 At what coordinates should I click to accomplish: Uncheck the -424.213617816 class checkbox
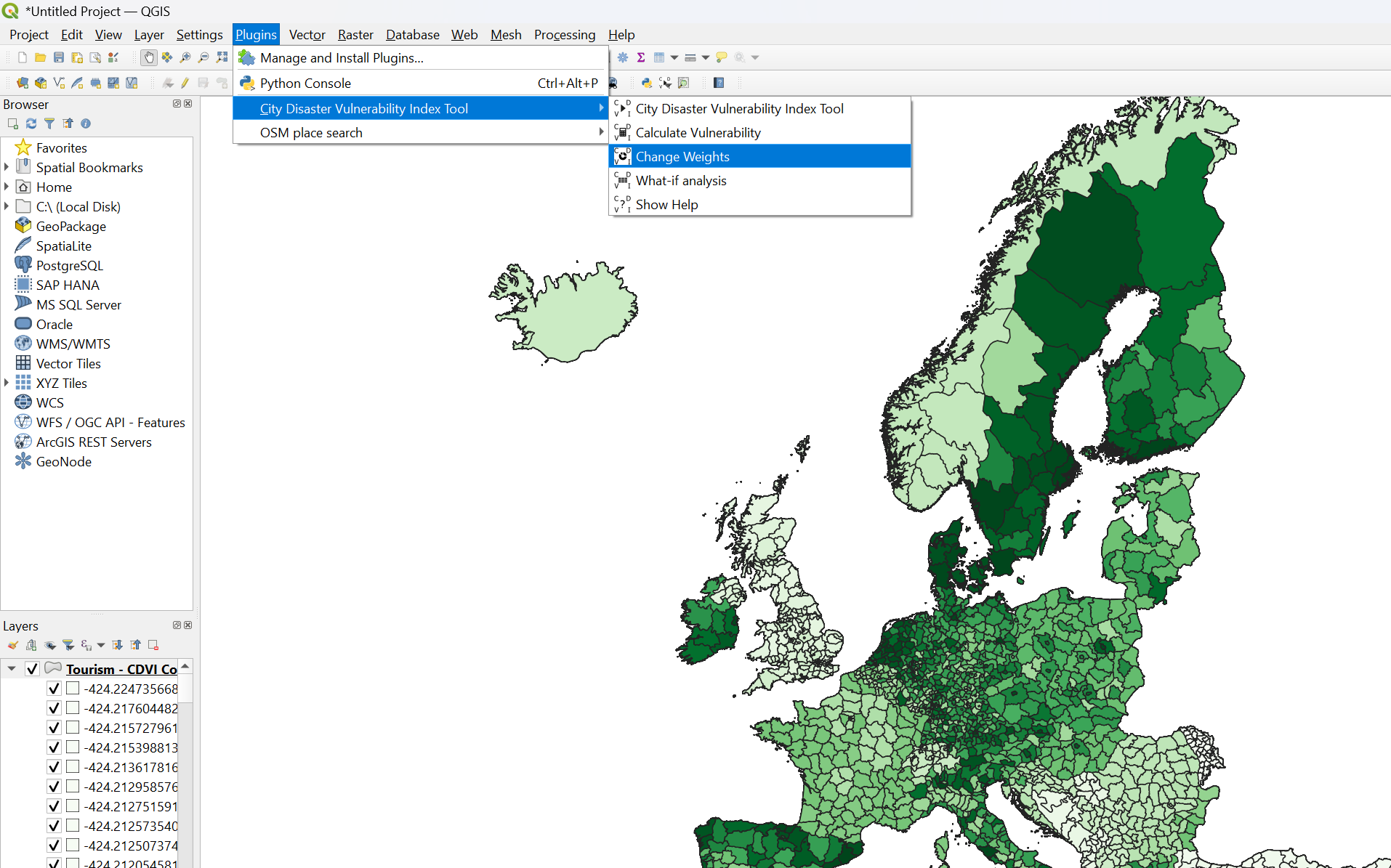click(x=54, y=767)
